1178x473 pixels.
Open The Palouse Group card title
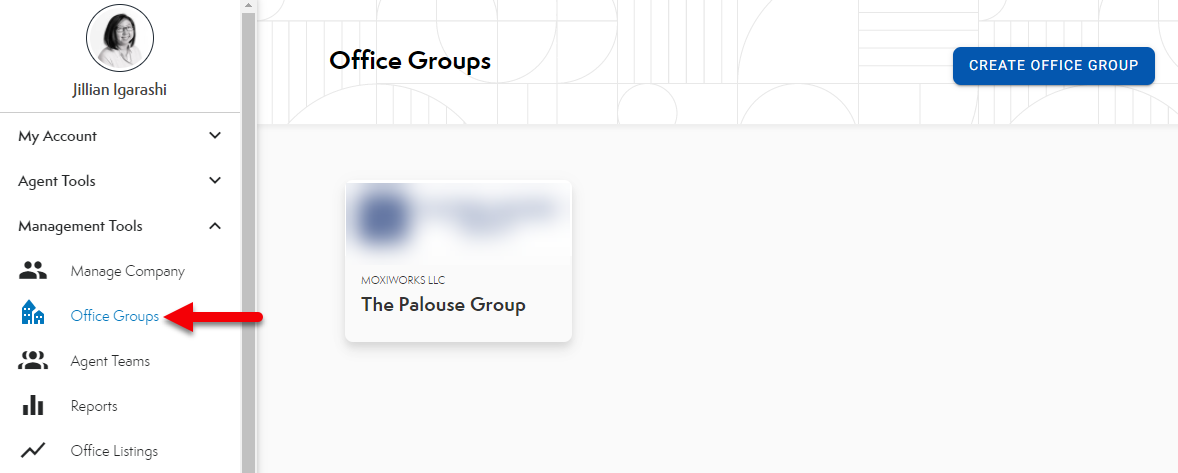tap(443, 305)
